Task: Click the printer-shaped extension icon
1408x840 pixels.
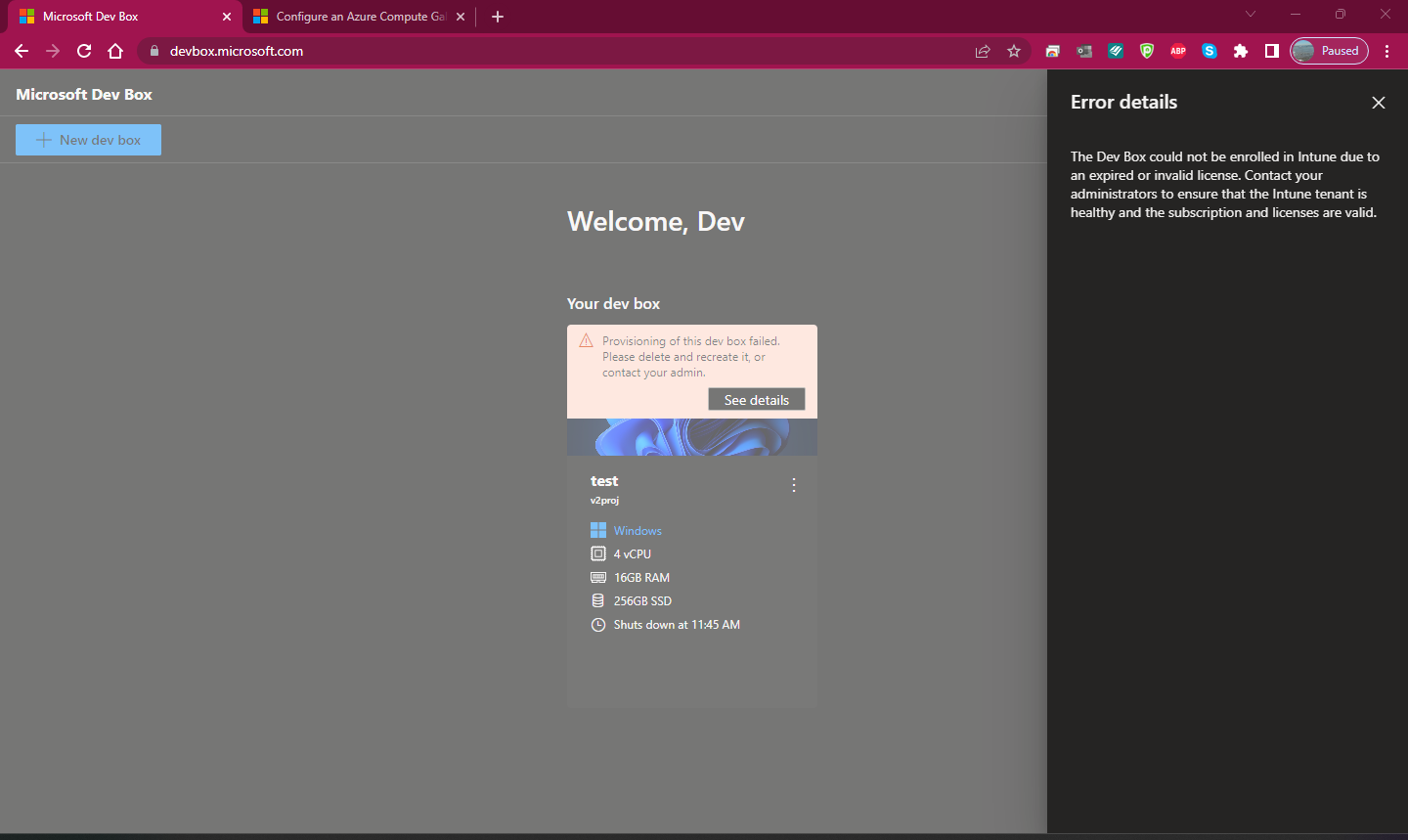Action: [1053, 51]
